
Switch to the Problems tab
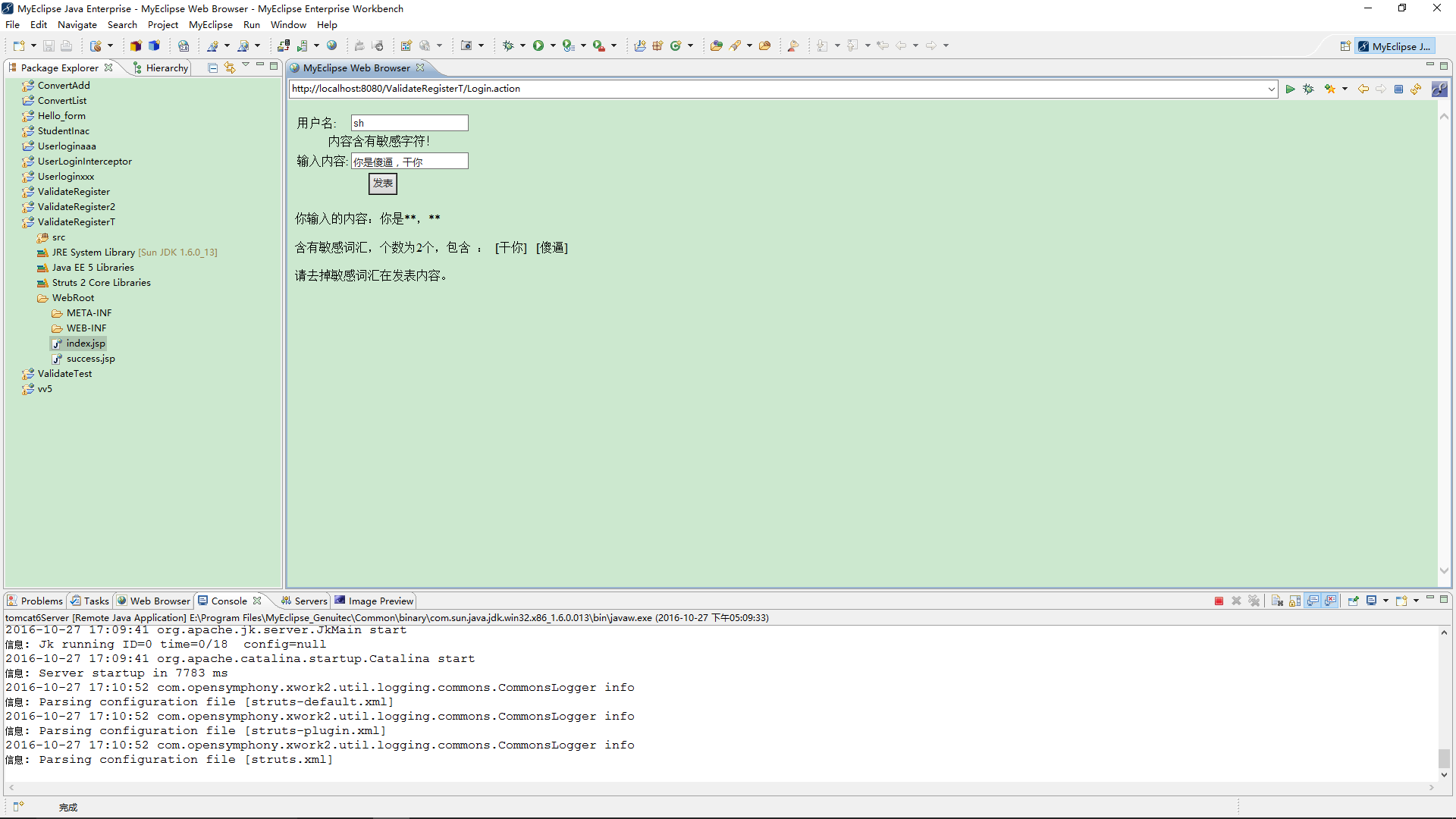pos(35,601)
